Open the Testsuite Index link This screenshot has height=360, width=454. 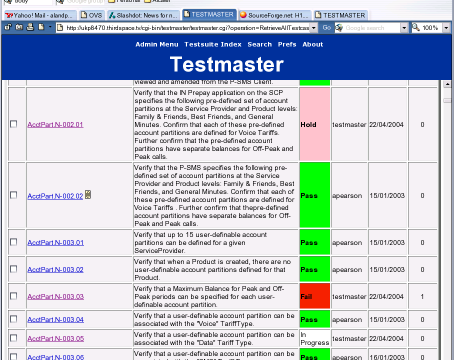tap(213, 44)
